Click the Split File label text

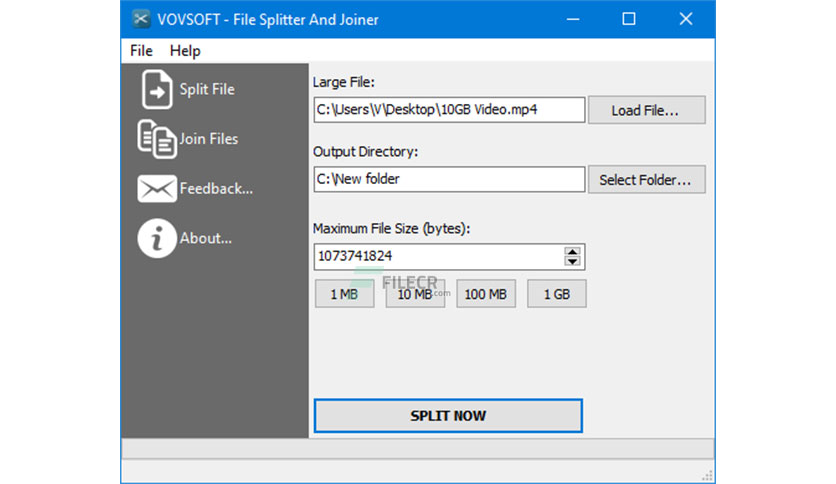coord(207,89)
